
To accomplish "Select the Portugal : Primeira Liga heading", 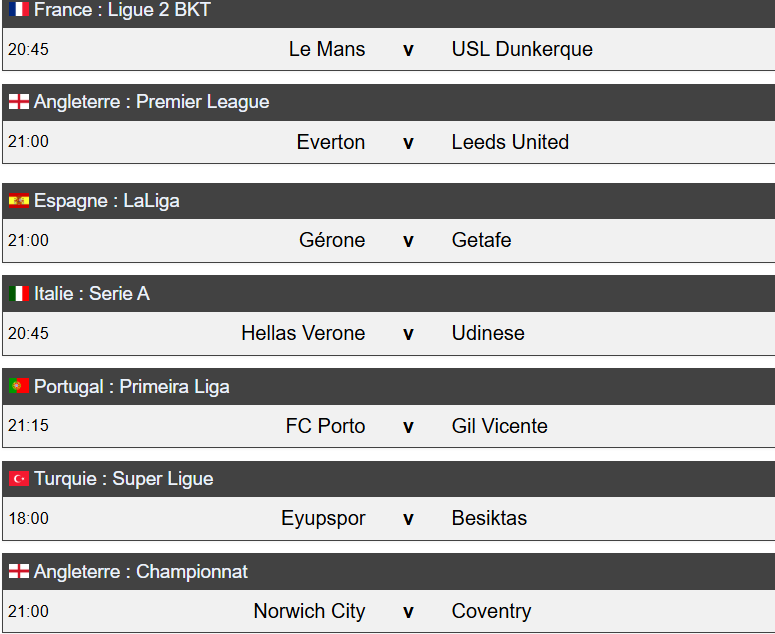I will point(132,386).
